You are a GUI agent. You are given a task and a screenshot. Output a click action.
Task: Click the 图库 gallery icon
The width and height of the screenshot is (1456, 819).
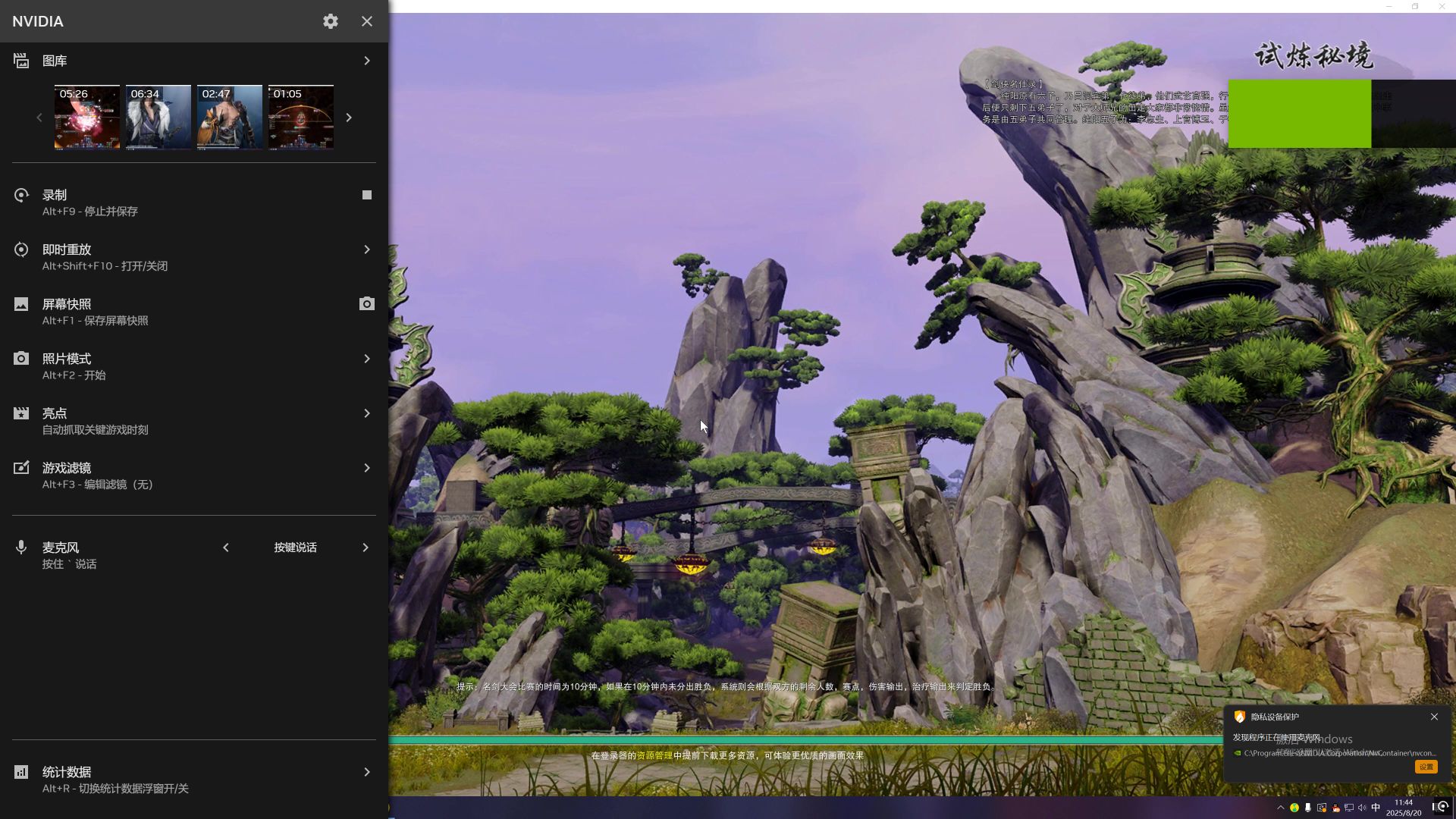[x=21, y=61]
